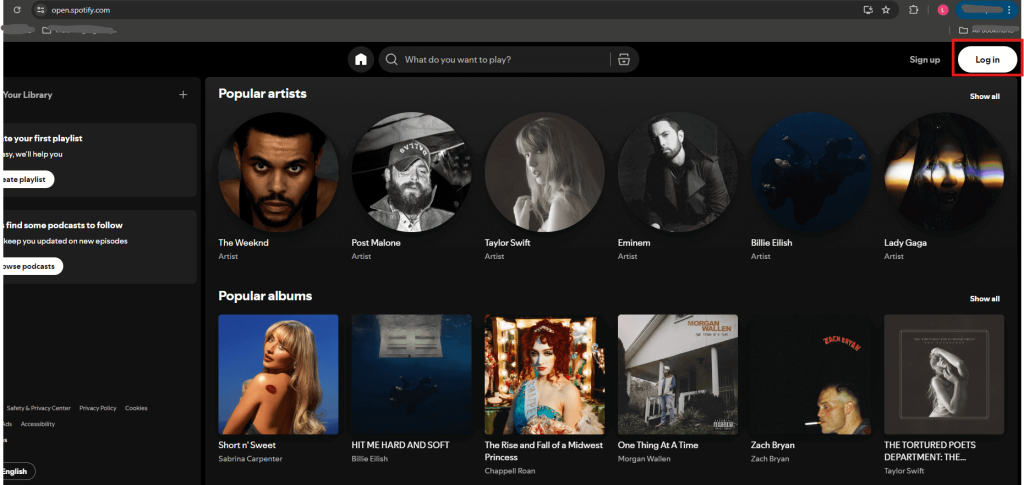Open The Weeknd artist picture
Viewport: 1024px width, 485px height.
pyautogui.click(x=278, y=172)
